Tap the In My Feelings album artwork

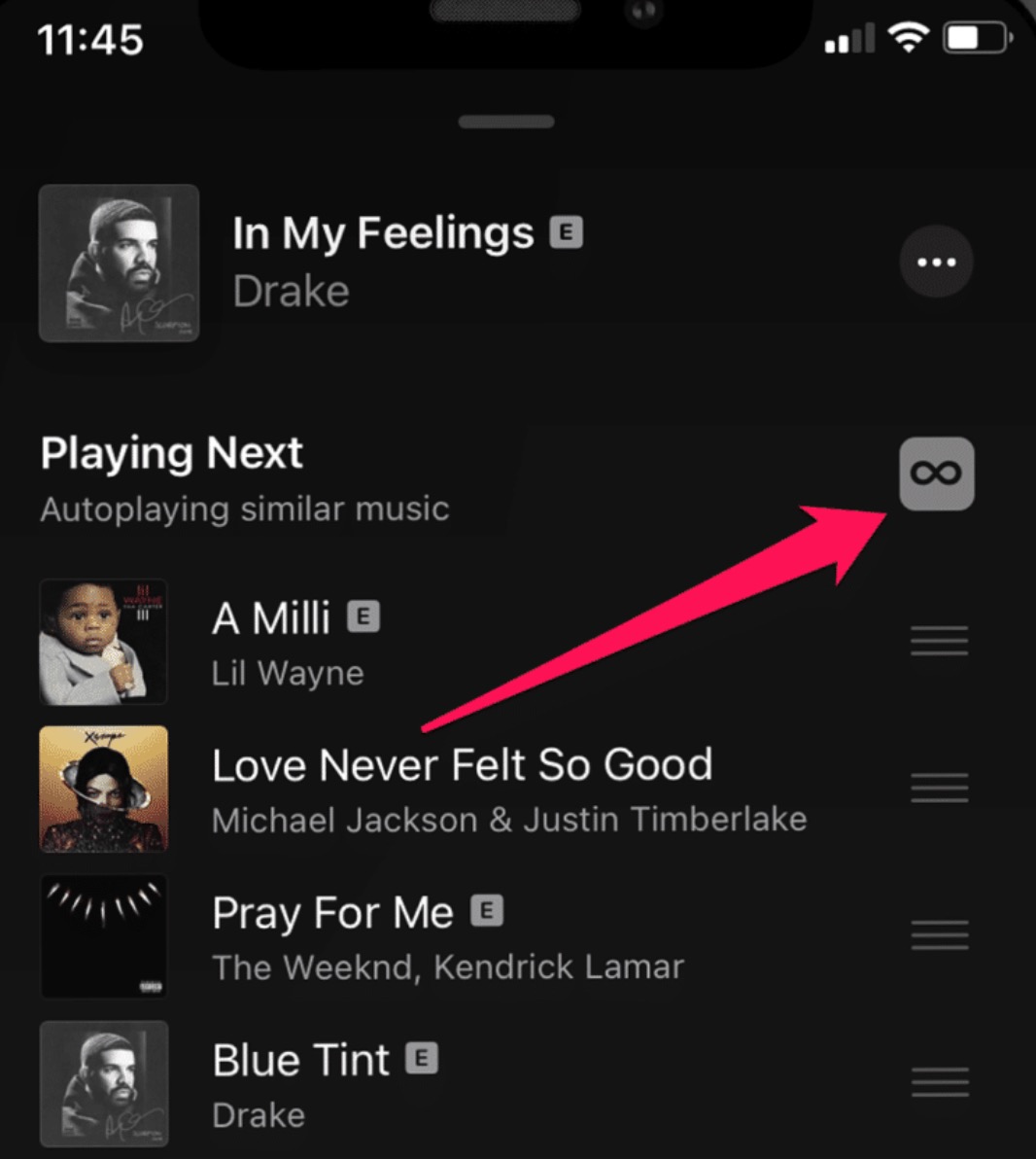[x=119, y=263]
